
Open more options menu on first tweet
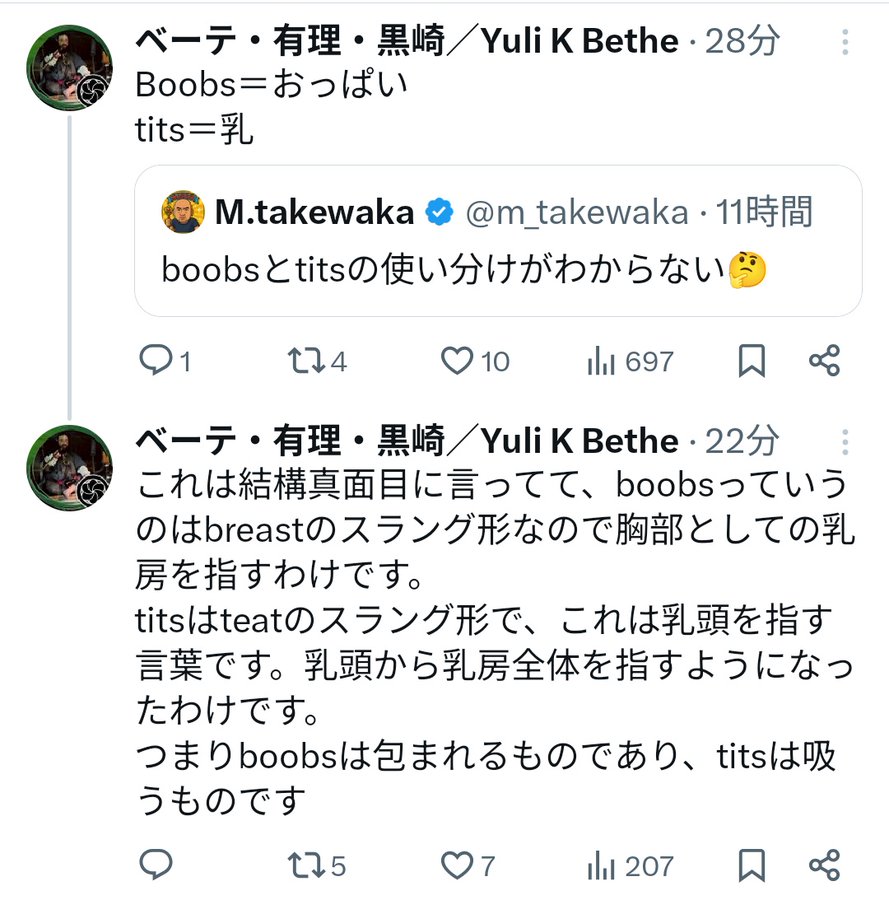pos(845,41)
